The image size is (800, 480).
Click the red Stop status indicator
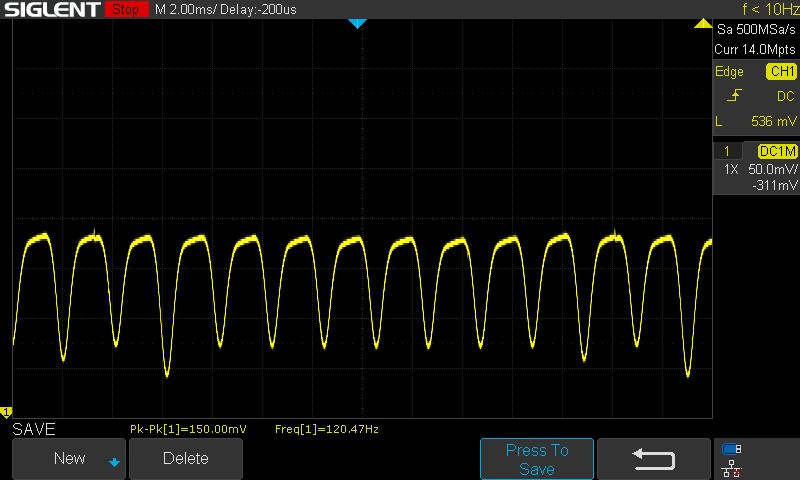coord(127,9)
